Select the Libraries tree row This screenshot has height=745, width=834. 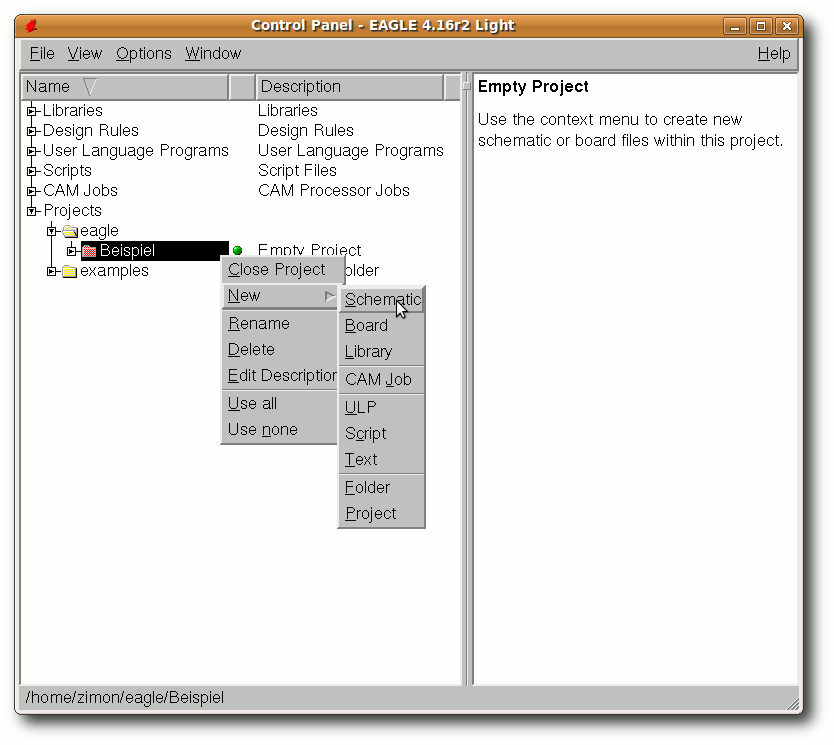click(x=72, y=111)
